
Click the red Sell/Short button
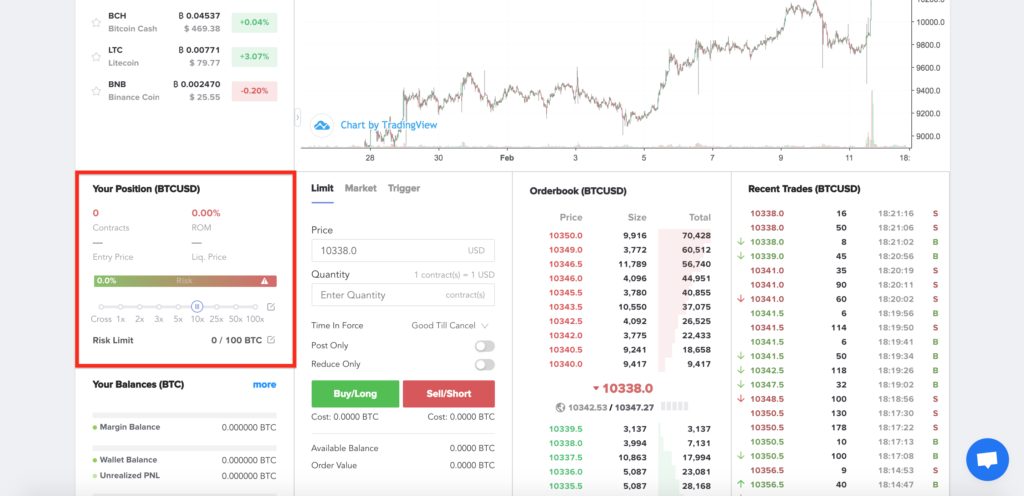pos(449,394)
